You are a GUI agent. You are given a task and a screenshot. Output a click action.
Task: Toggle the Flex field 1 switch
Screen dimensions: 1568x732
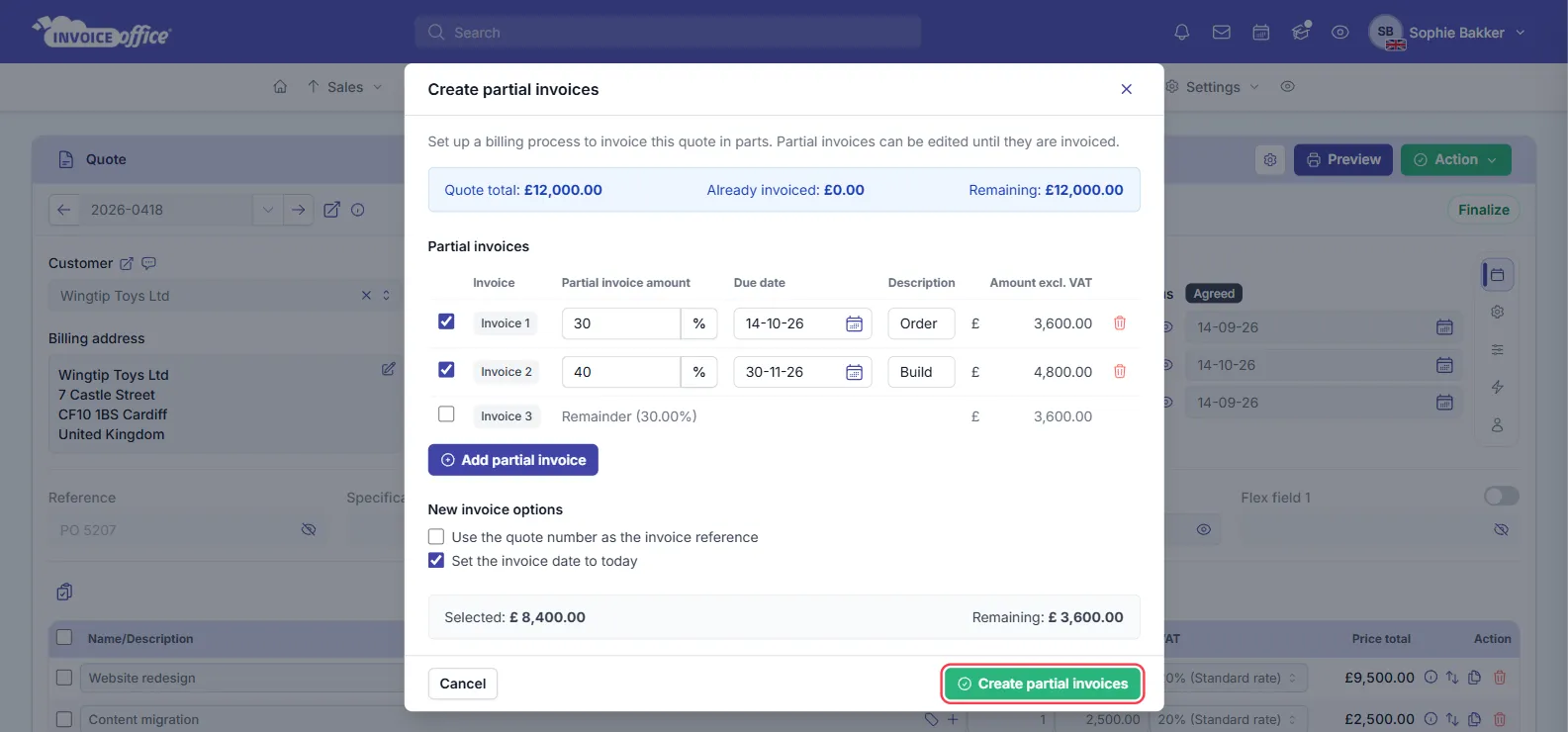pyautogui.click(x=1501, y=497)
